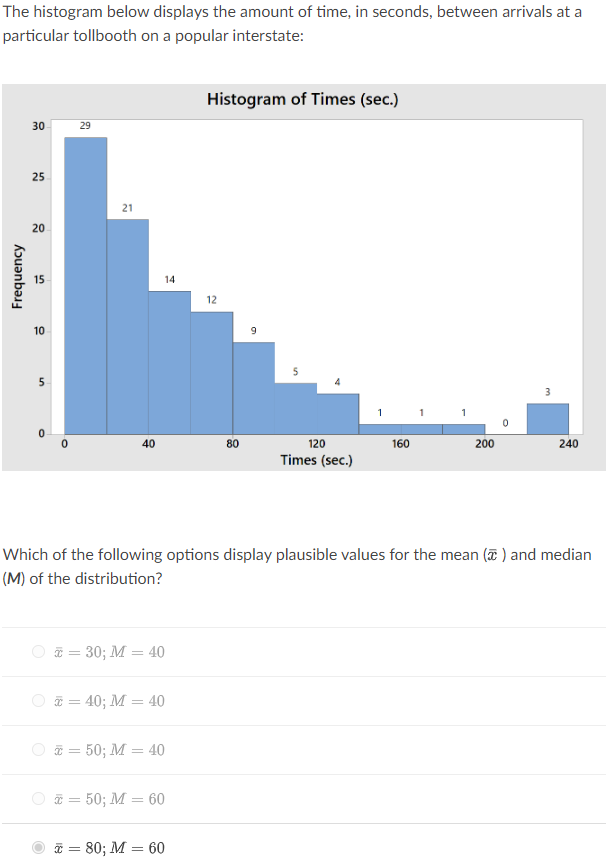
Task: Click the y-axis label Frequency
Action: tap(20, 275)
